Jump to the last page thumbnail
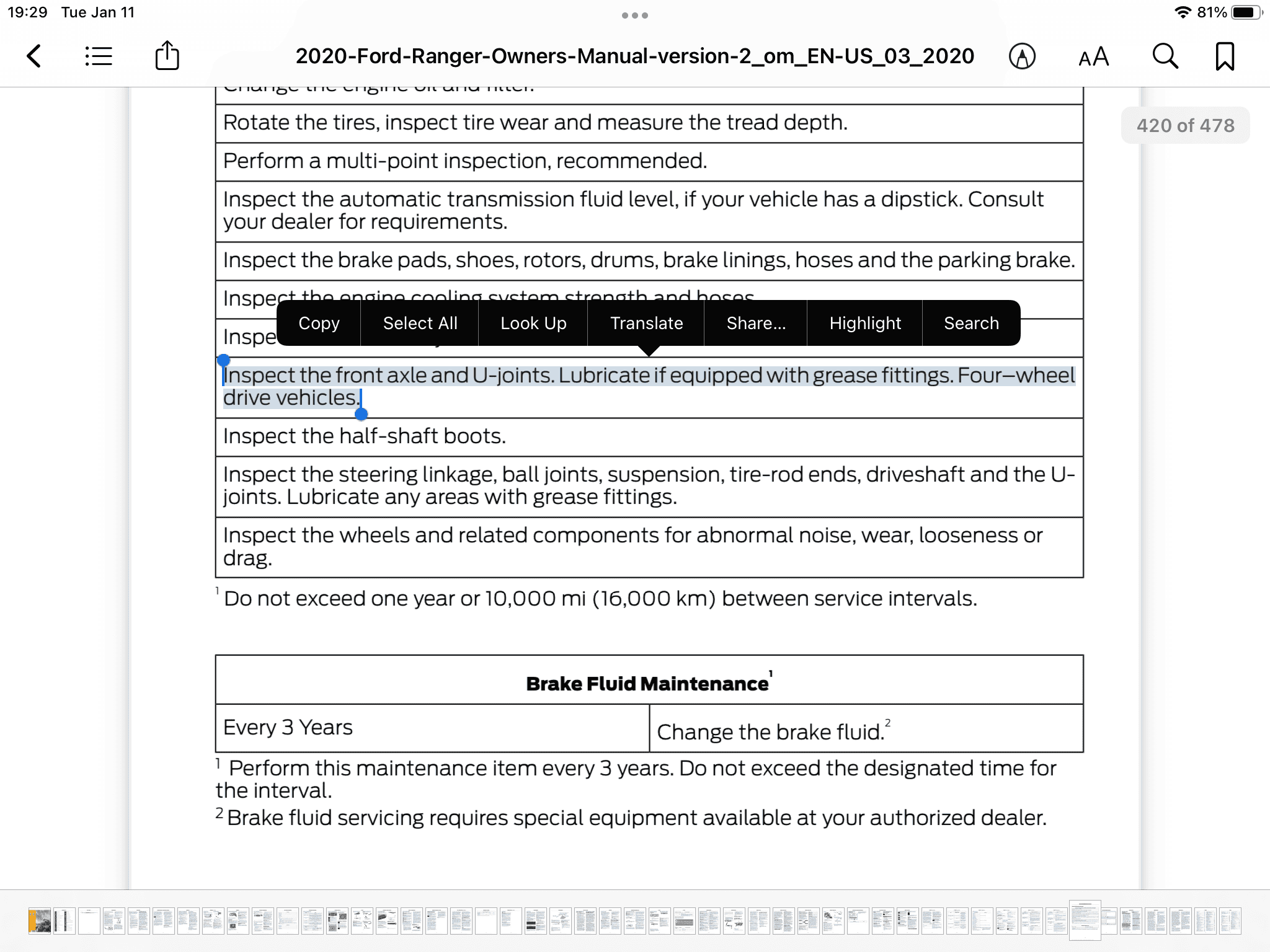The image size is (1270, 952). point(1230,921)
